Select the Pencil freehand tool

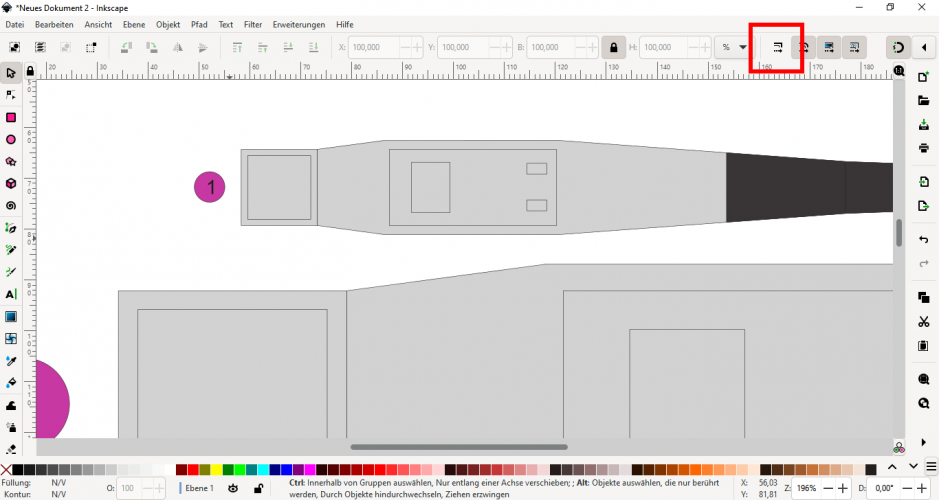coord(11,250)
